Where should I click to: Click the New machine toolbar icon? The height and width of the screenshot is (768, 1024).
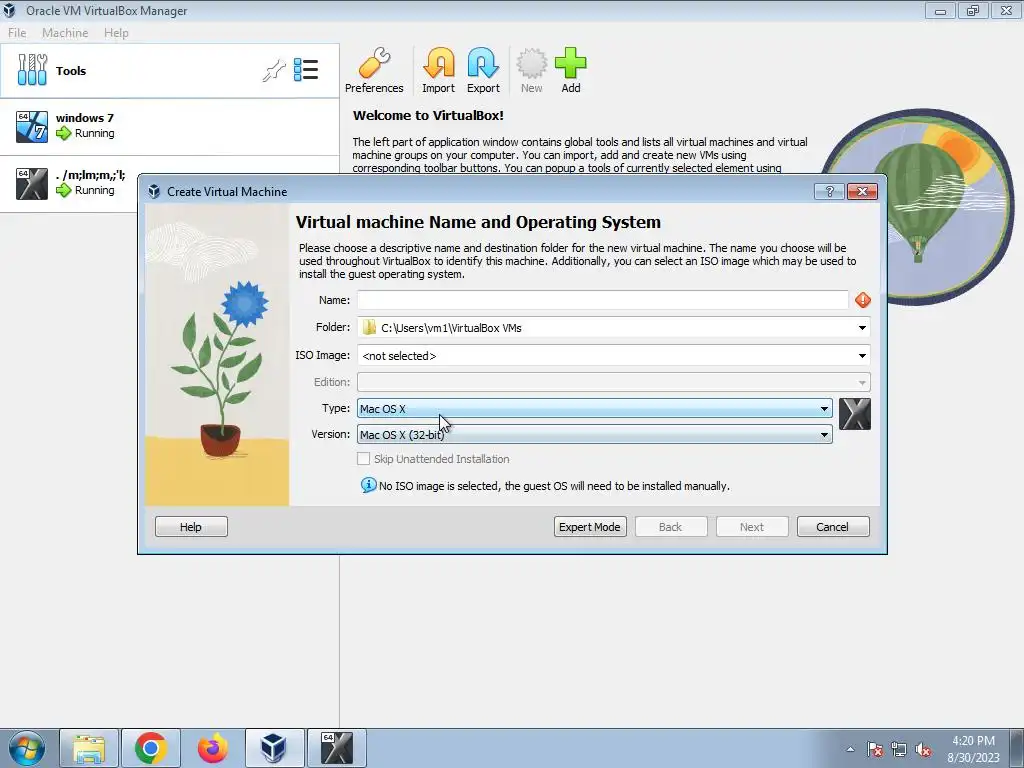tap(532, 70)
